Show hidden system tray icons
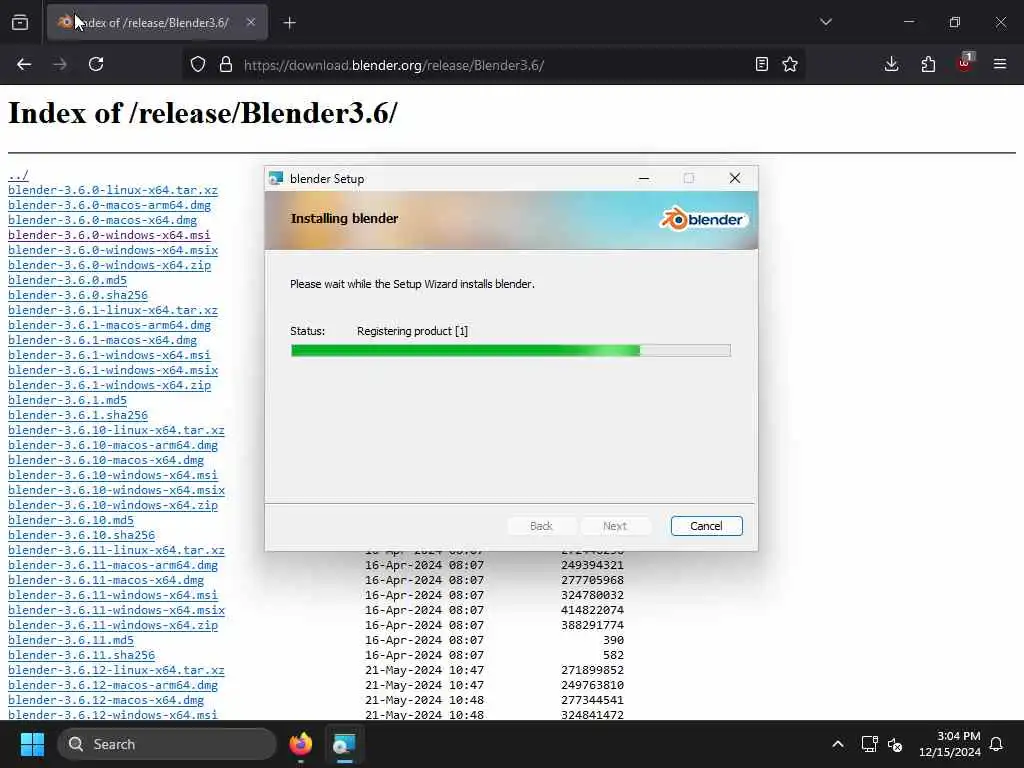Image resolution: width=1024 pixels, height=768 pixels. click(x=838, y=744)
